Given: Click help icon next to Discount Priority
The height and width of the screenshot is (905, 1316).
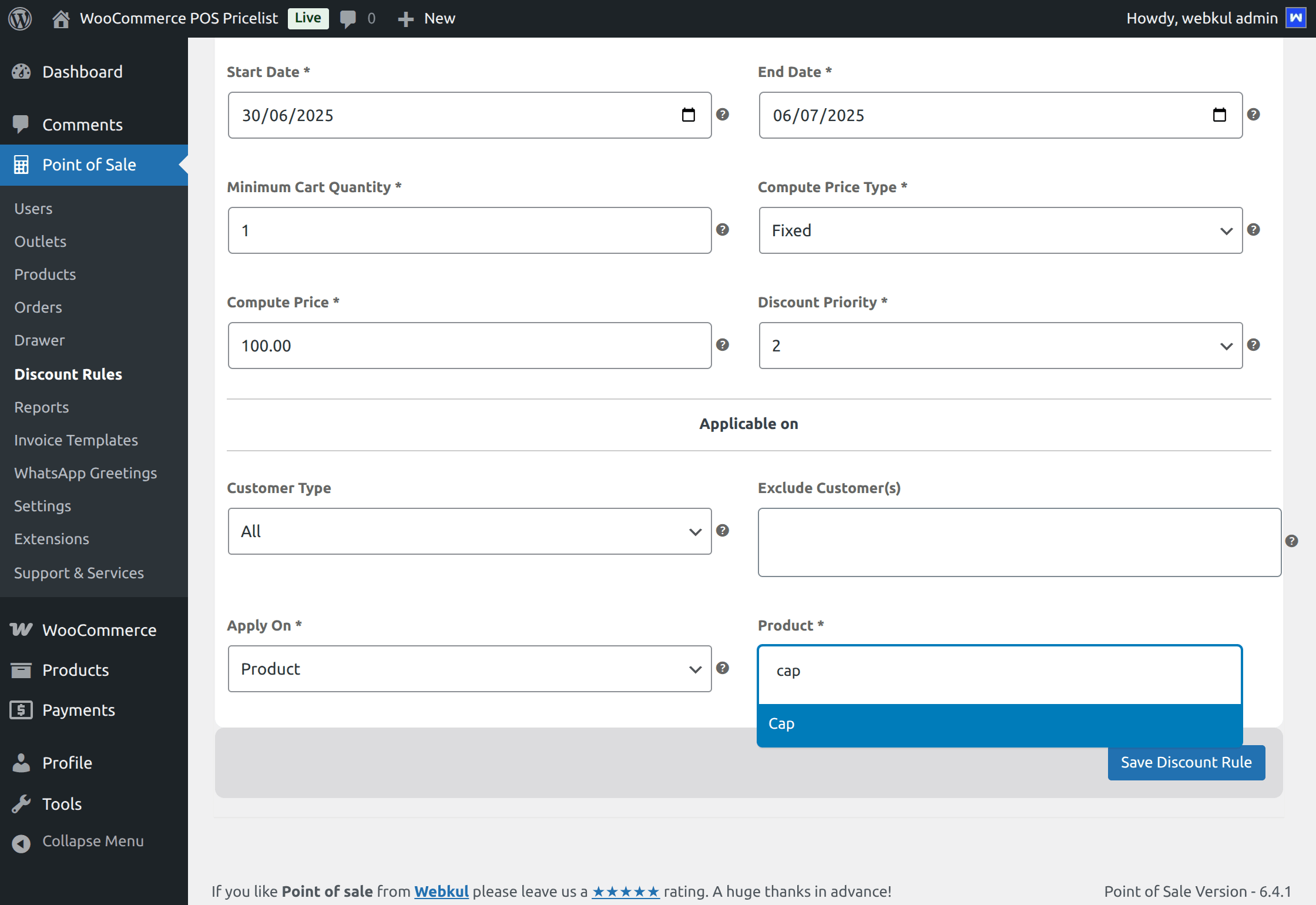Looking at the screenshot, I should point(1253,345).
